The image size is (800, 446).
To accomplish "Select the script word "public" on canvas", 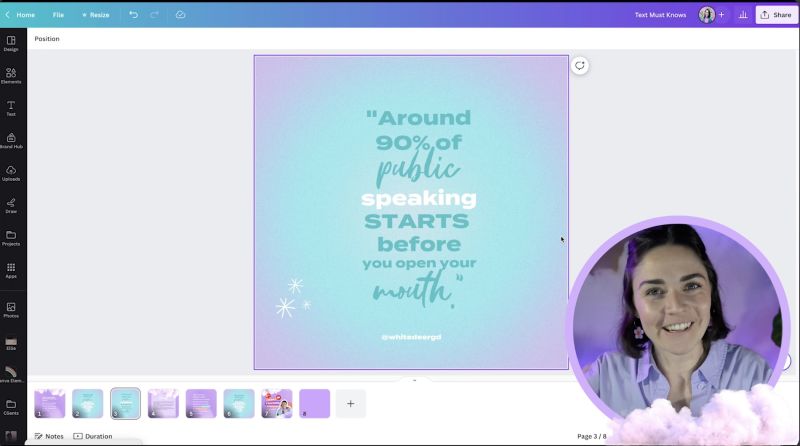I will point(418,169).
